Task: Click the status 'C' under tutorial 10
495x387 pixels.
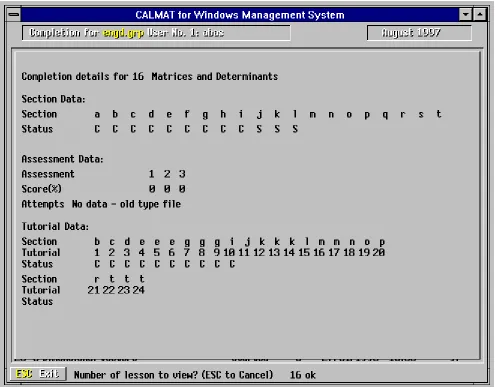Action: (x=232, y=264)
